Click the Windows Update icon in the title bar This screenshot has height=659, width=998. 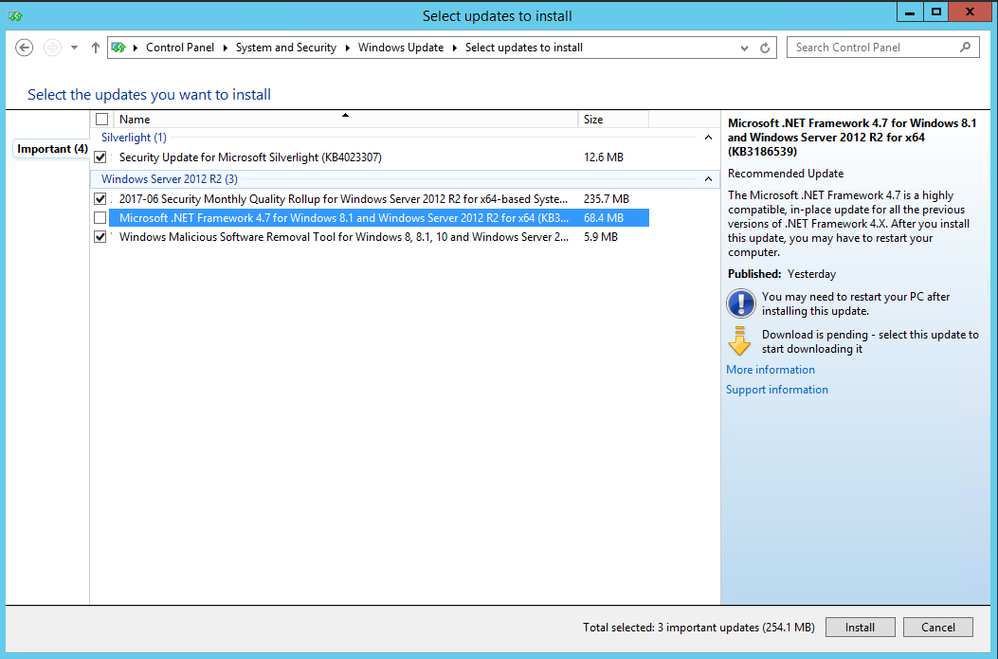click(15, 16)
